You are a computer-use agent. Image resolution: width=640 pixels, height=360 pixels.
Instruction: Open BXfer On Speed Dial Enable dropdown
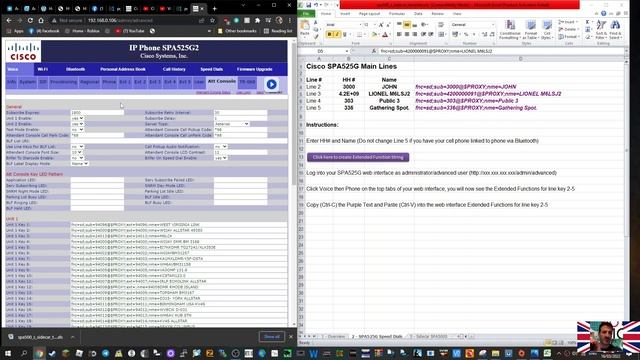coord(220,158)
